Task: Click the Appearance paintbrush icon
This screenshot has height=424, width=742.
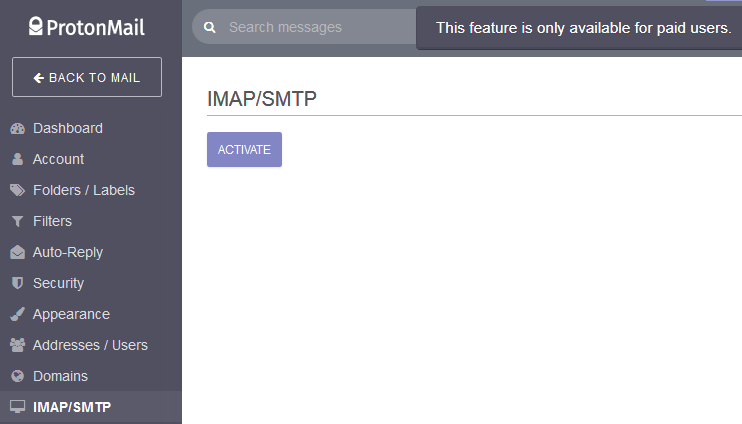Action: coord(17,315)
